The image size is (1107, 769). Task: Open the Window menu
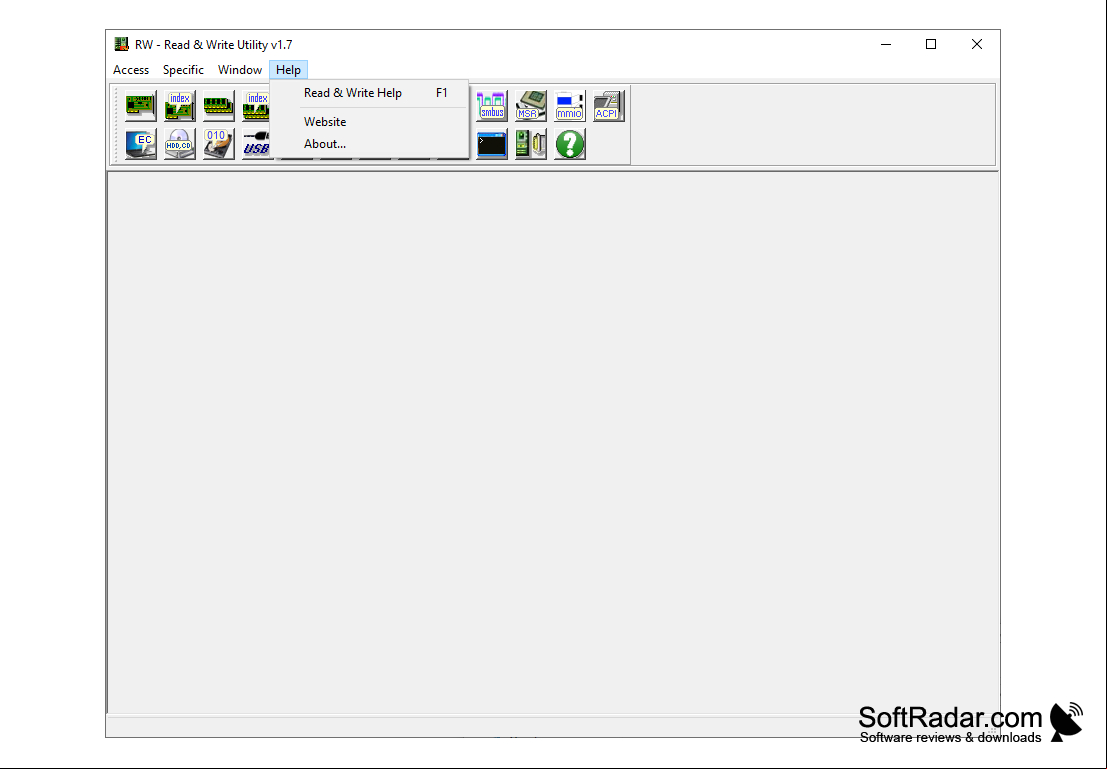point(240,70)
